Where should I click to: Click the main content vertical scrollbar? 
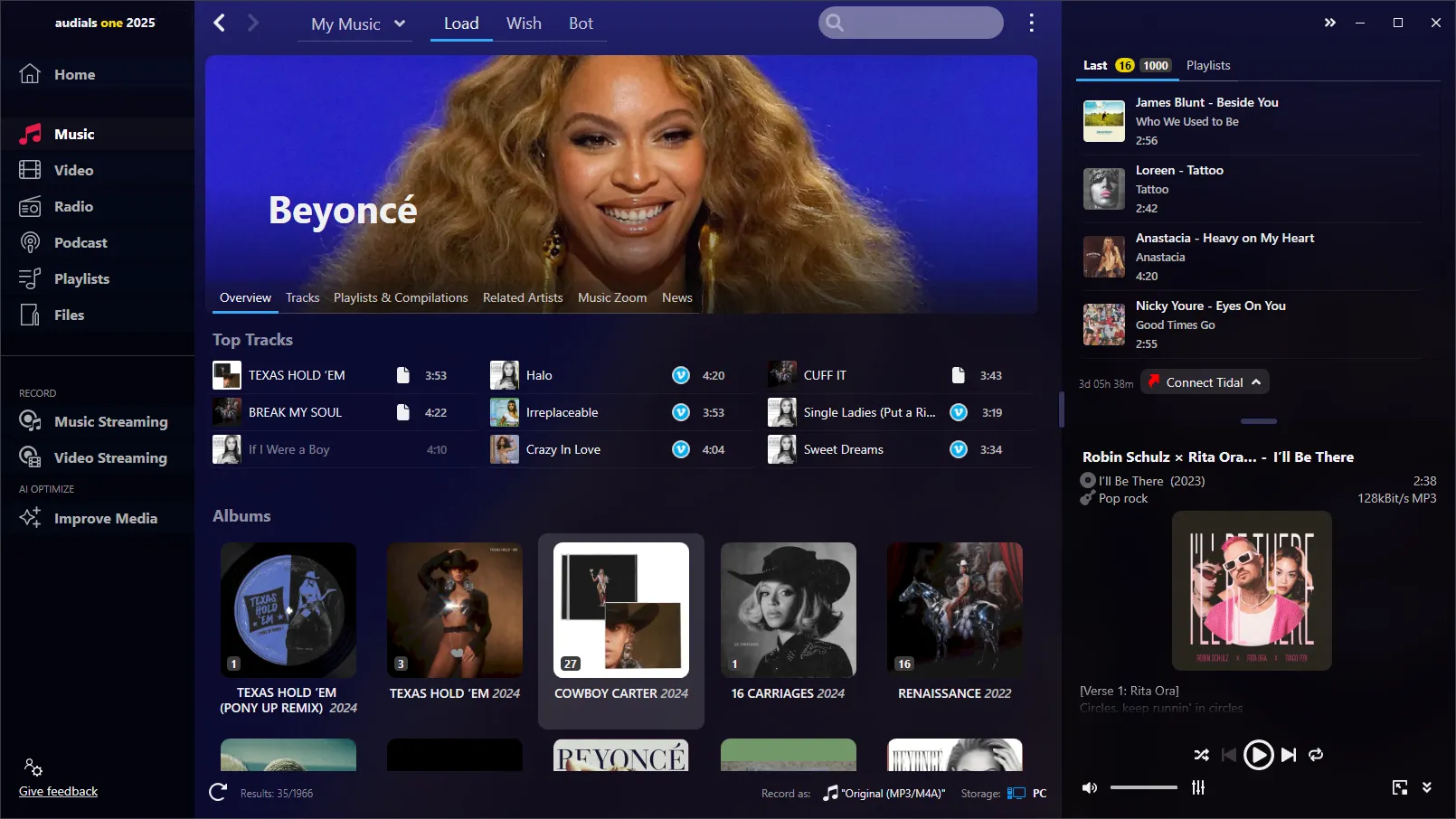tap(1061, 409)
